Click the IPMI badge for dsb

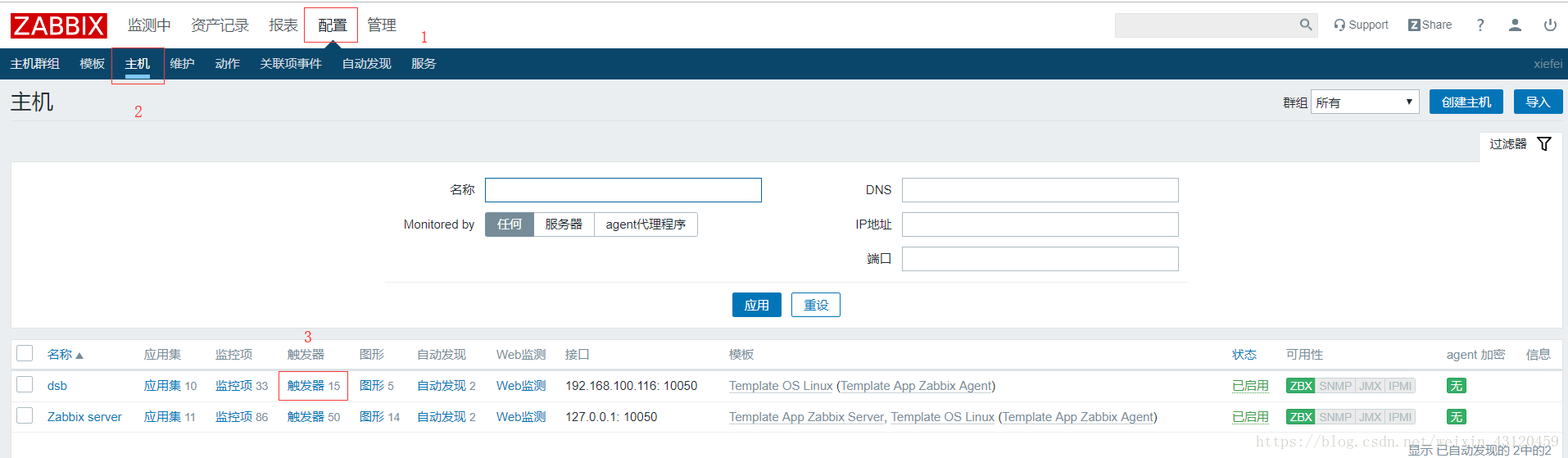[1400, 386]
